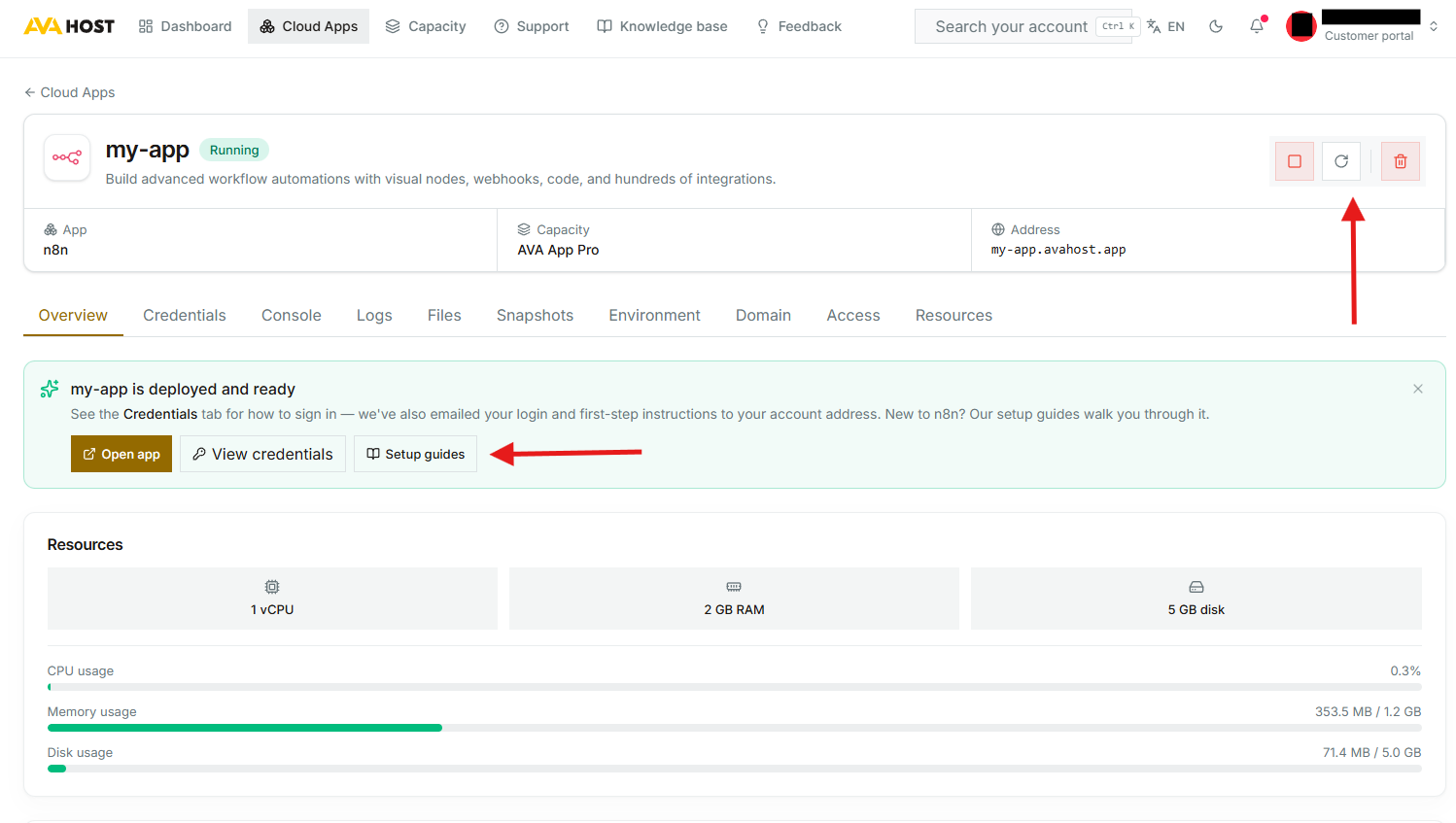Click the my-app.avahost.app address
Screen dimensions: 1456x823
coord(1058,250)
